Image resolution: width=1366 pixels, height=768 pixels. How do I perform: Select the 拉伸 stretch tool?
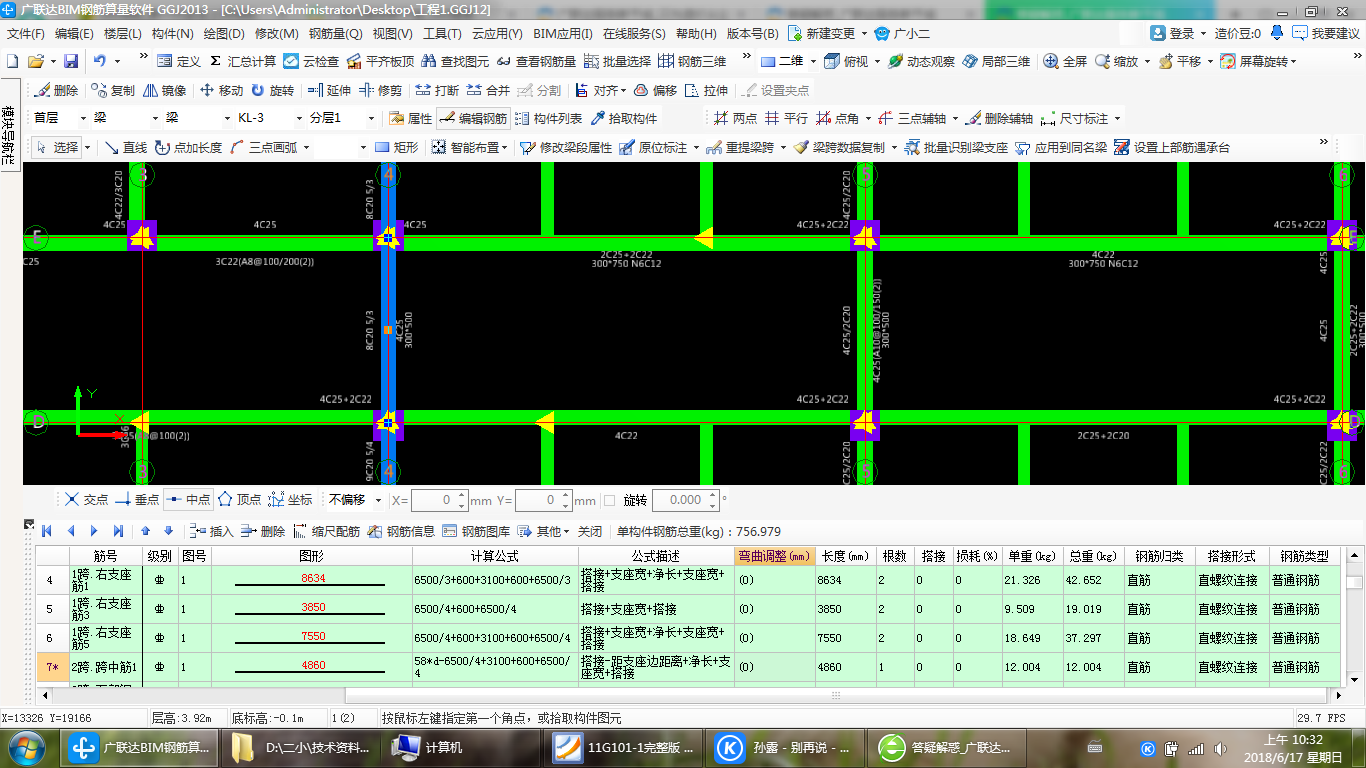click(707, 90)
